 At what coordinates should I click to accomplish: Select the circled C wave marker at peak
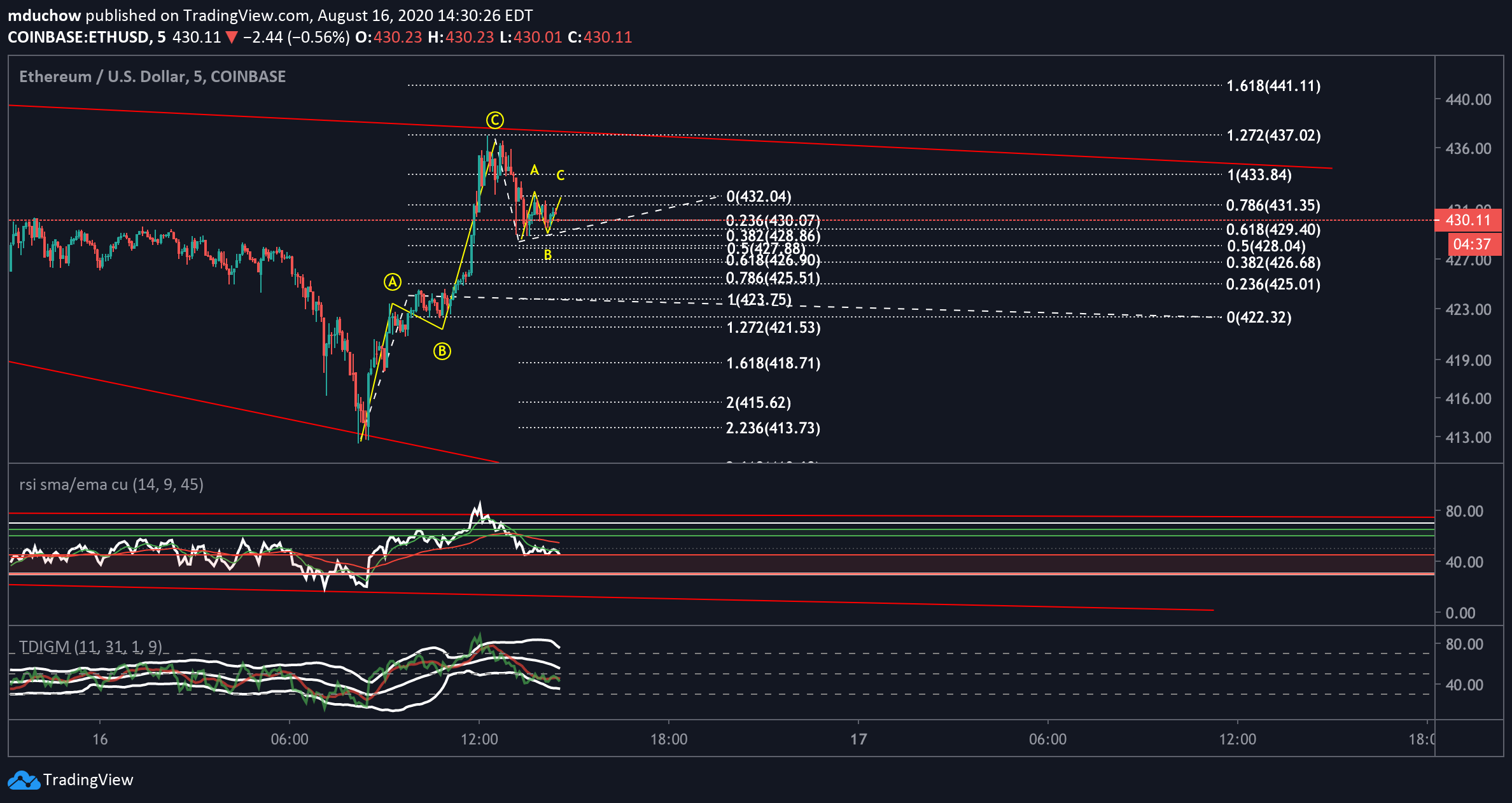point(495,120)
